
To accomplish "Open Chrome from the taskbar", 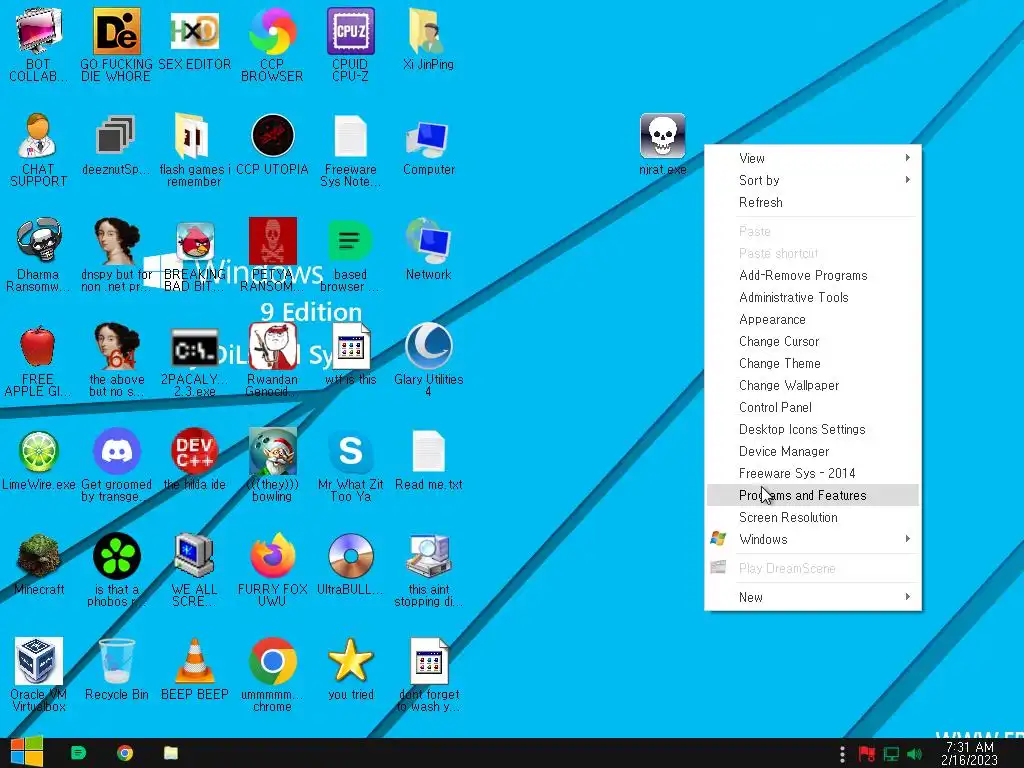I will coord(125,753).
